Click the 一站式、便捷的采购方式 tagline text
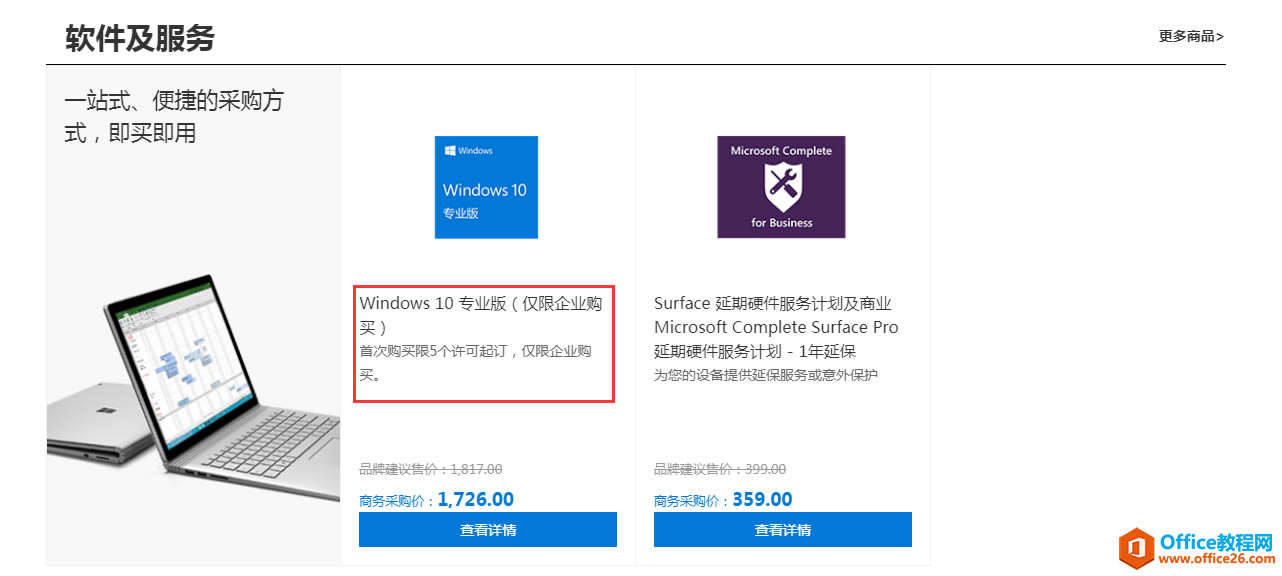This screenshot has width=1282, height=576. [174, 116]
